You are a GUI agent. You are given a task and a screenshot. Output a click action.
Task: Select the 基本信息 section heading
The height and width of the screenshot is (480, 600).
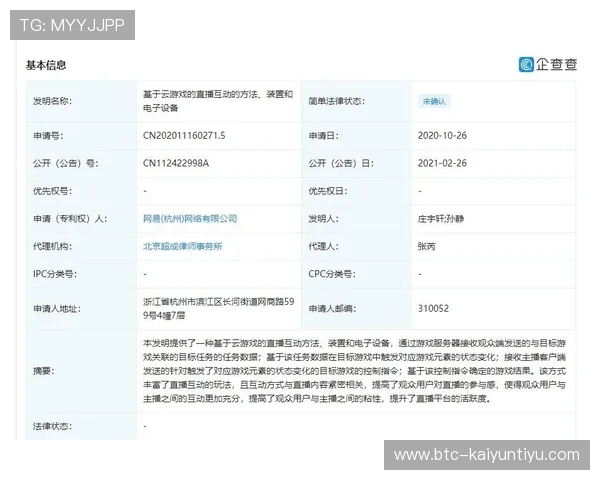tap(46, 65)
